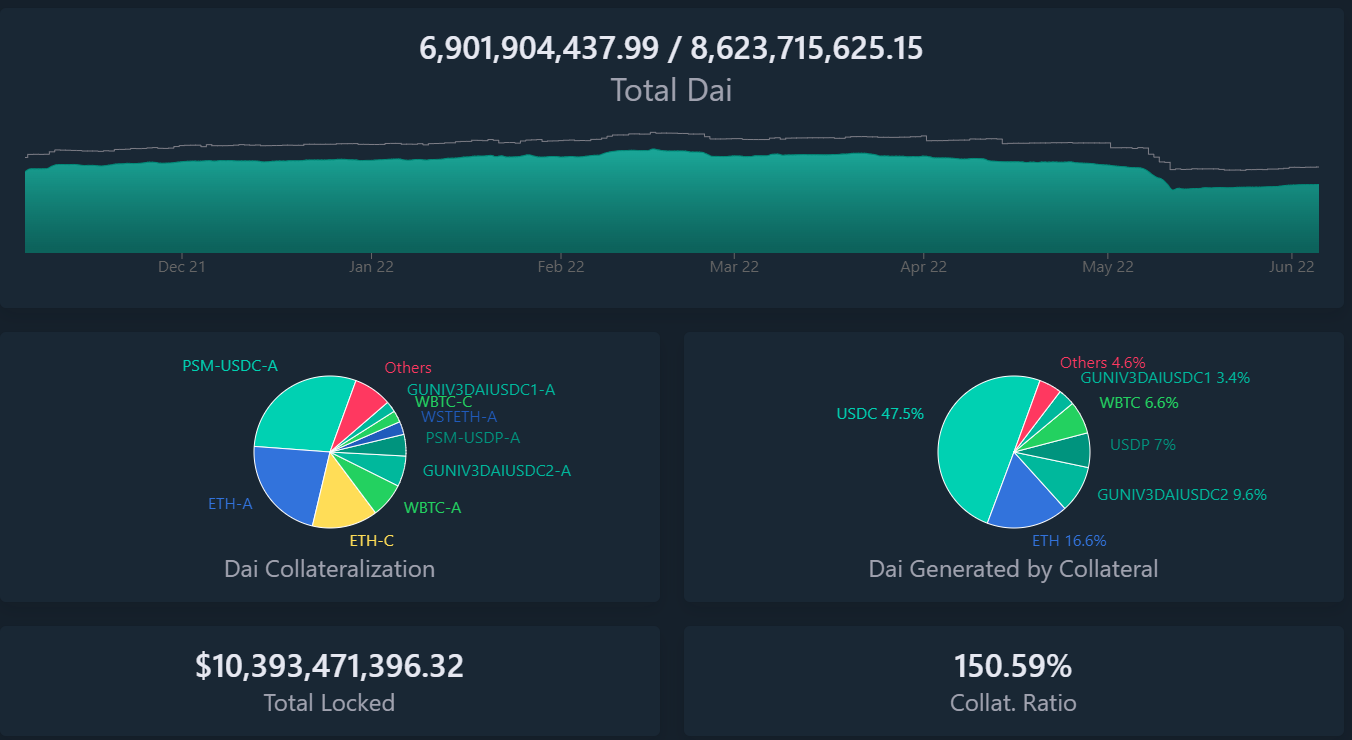The height and width of the screenshot is (740, 1352).
Task: Click the May 22 axis label
Action: (x=1108, y=267)
